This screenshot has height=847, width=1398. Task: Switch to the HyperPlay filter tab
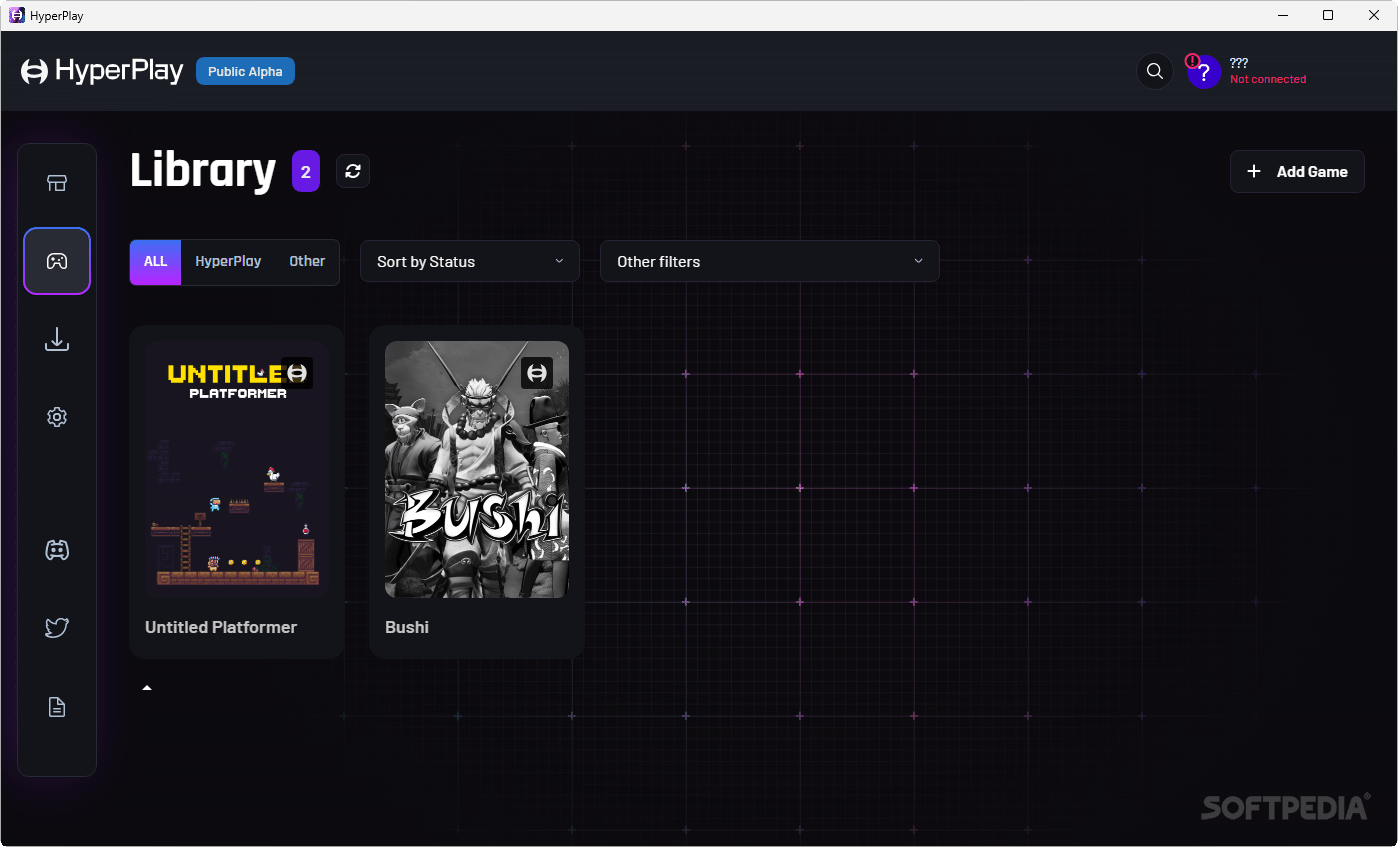[228, 262]
